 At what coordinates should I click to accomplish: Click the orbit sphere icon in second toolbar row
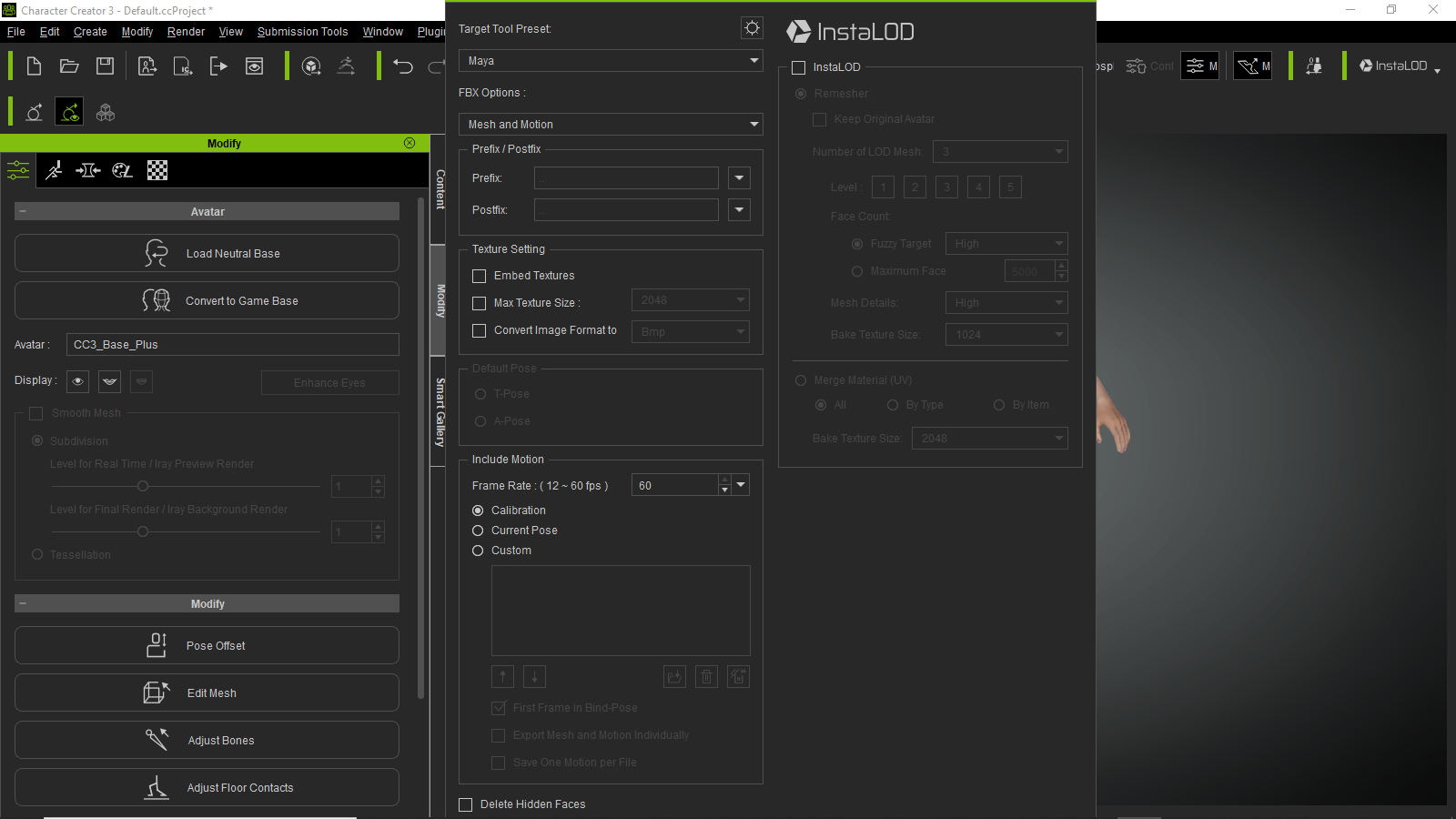tap(34, 113)
